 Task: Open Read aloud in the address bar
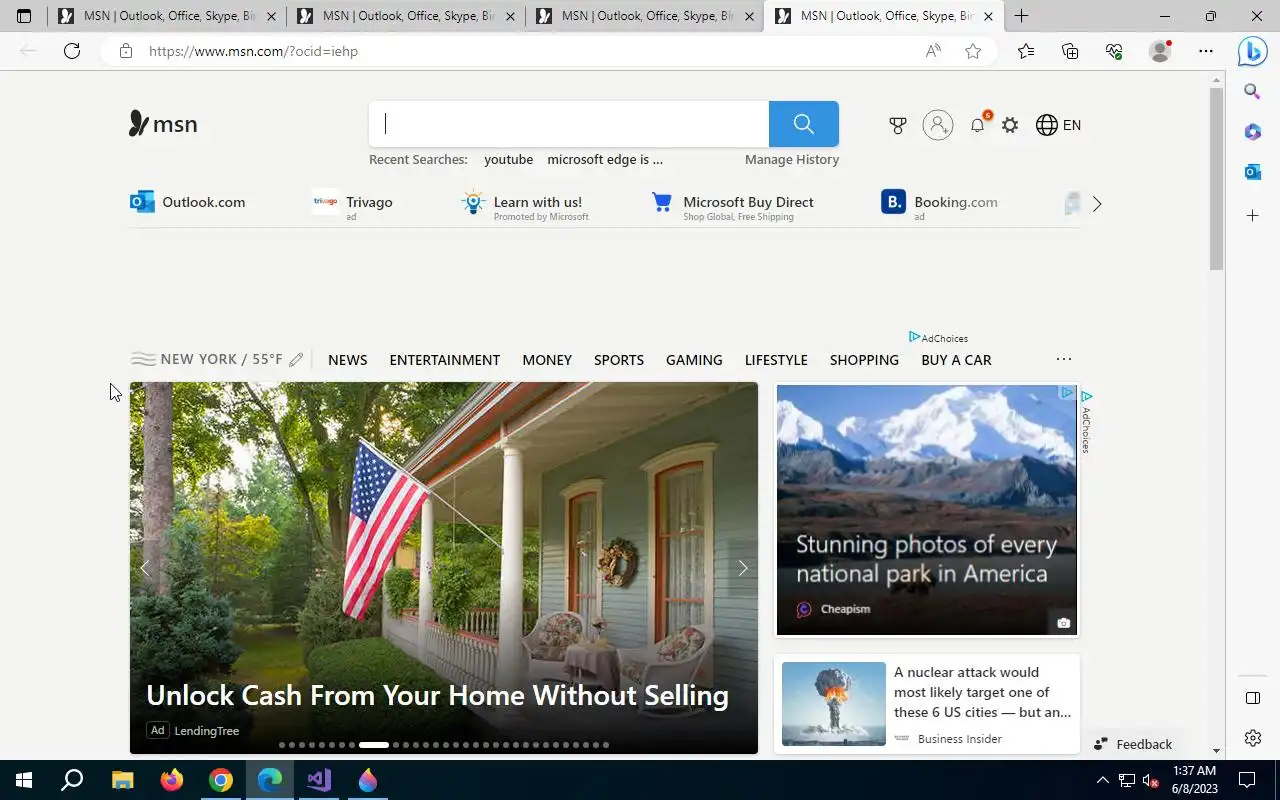click(x=933, y=51)
